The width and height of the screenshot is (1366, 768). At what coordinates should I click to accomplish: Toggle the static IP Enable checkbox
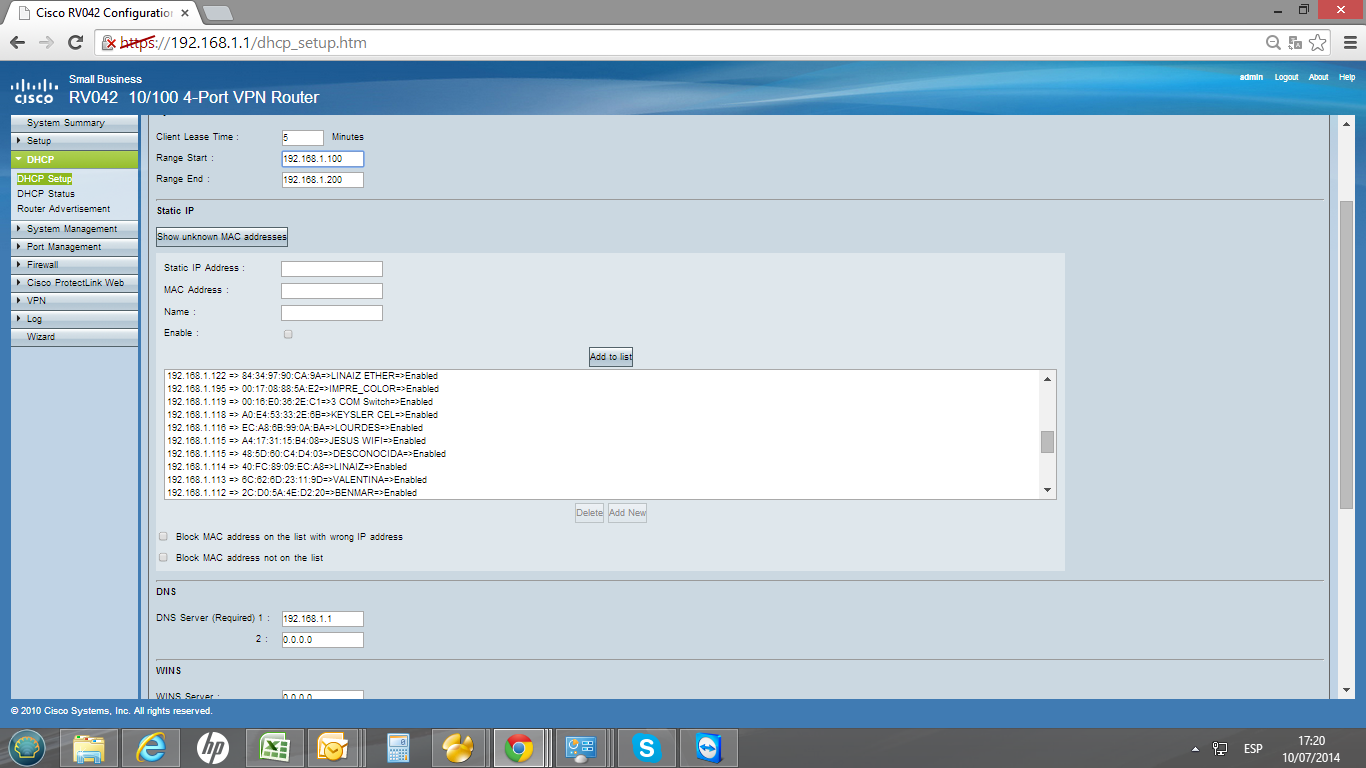point(288,334)
